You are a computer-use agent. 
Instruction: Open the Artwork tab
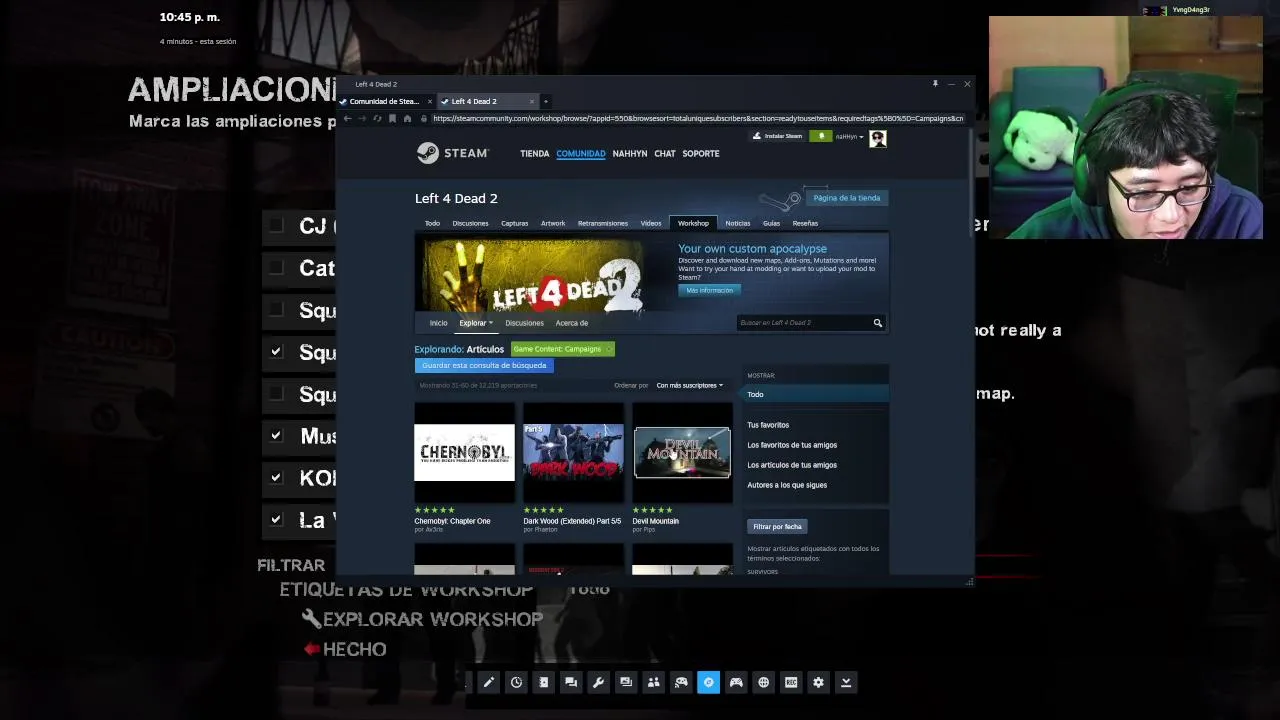point(553,223)
